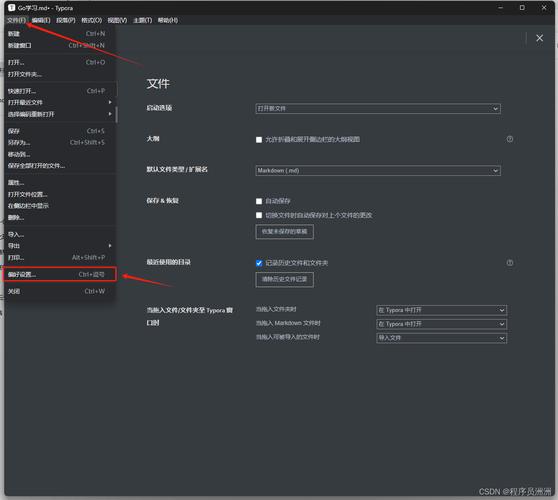Open the 启动选项 dropdown
This screenshot has width=558, height=500.
pos(378,109)
